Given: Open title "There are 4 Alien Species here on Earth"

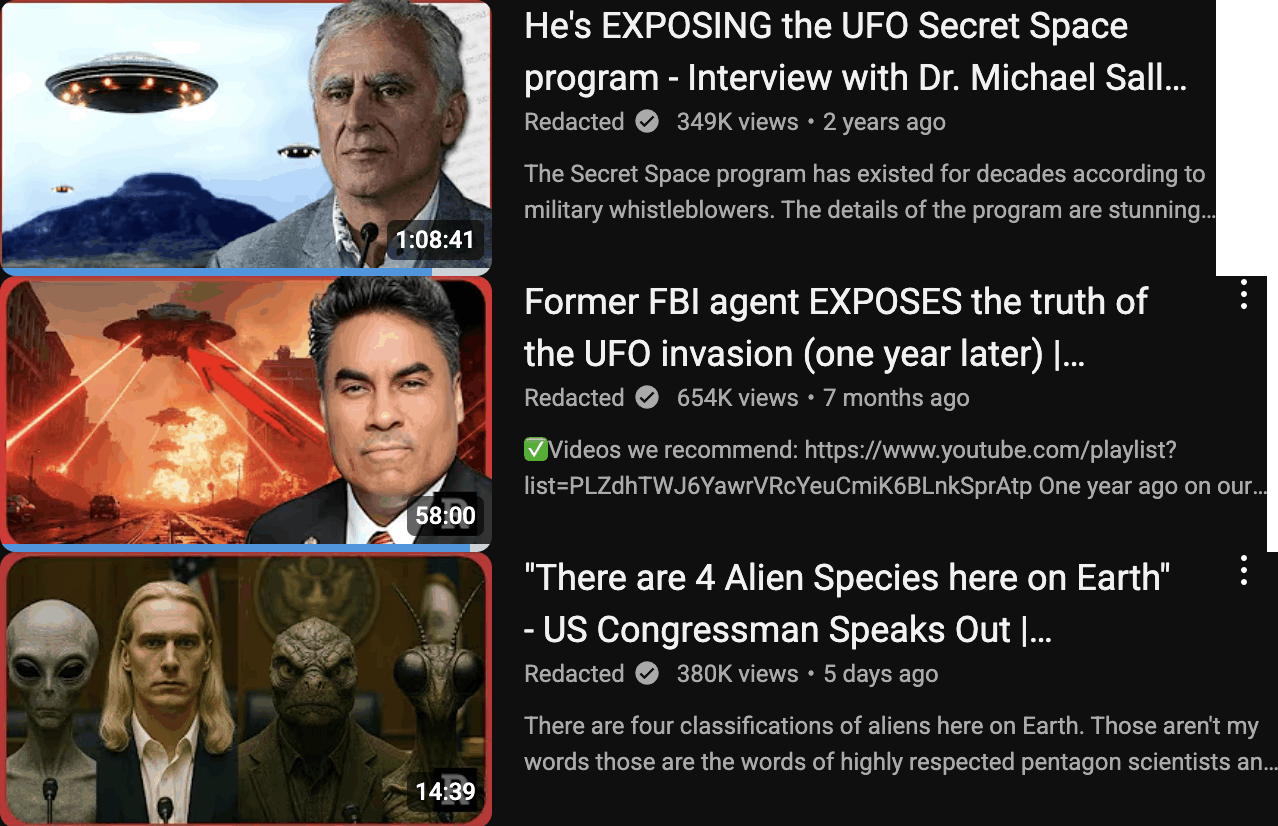Looking at the screenshot, I should [848, 604].
